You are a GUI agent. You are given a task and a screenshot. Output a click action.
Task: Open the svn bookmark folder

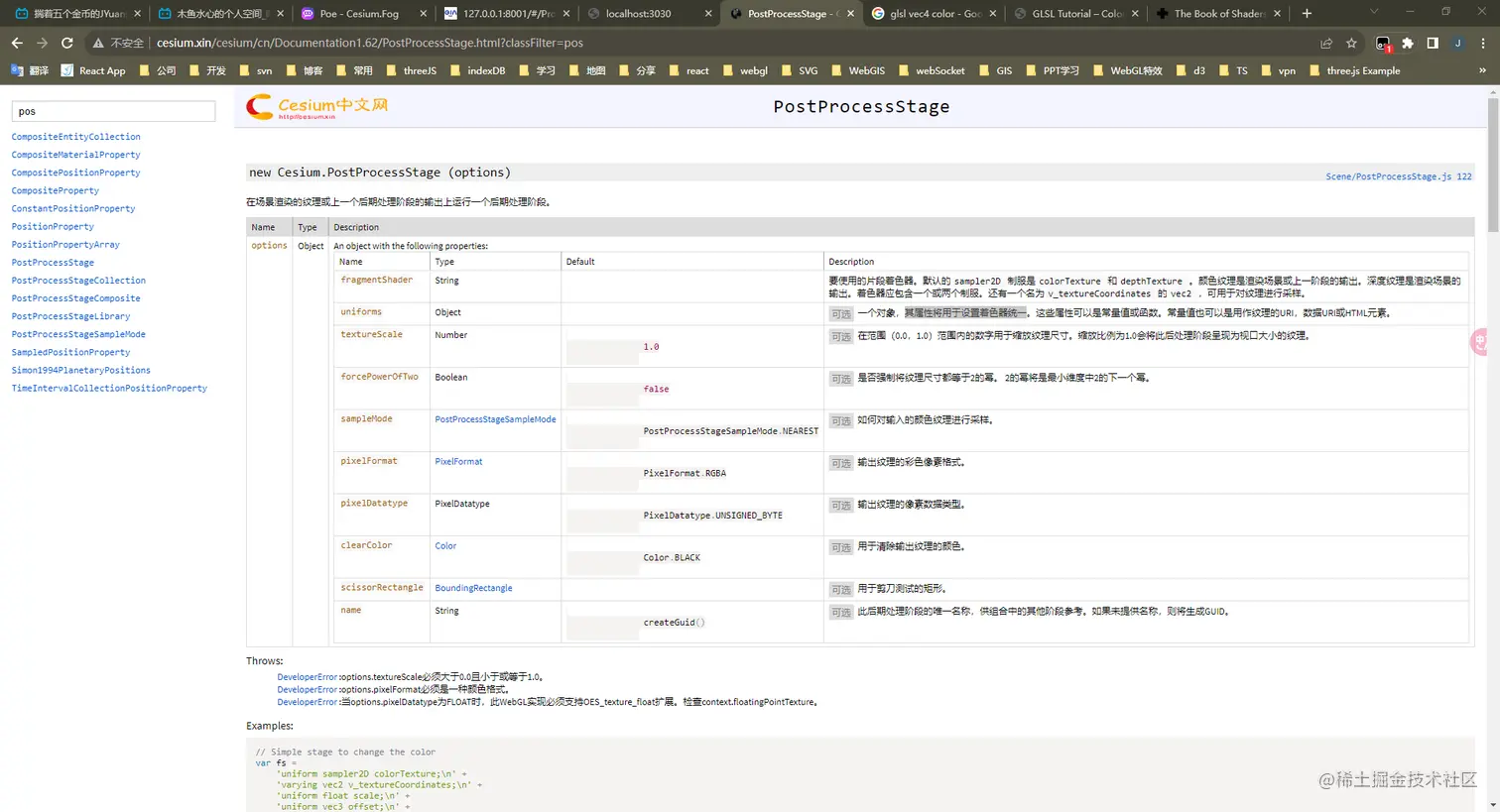(x=255, y=70)
